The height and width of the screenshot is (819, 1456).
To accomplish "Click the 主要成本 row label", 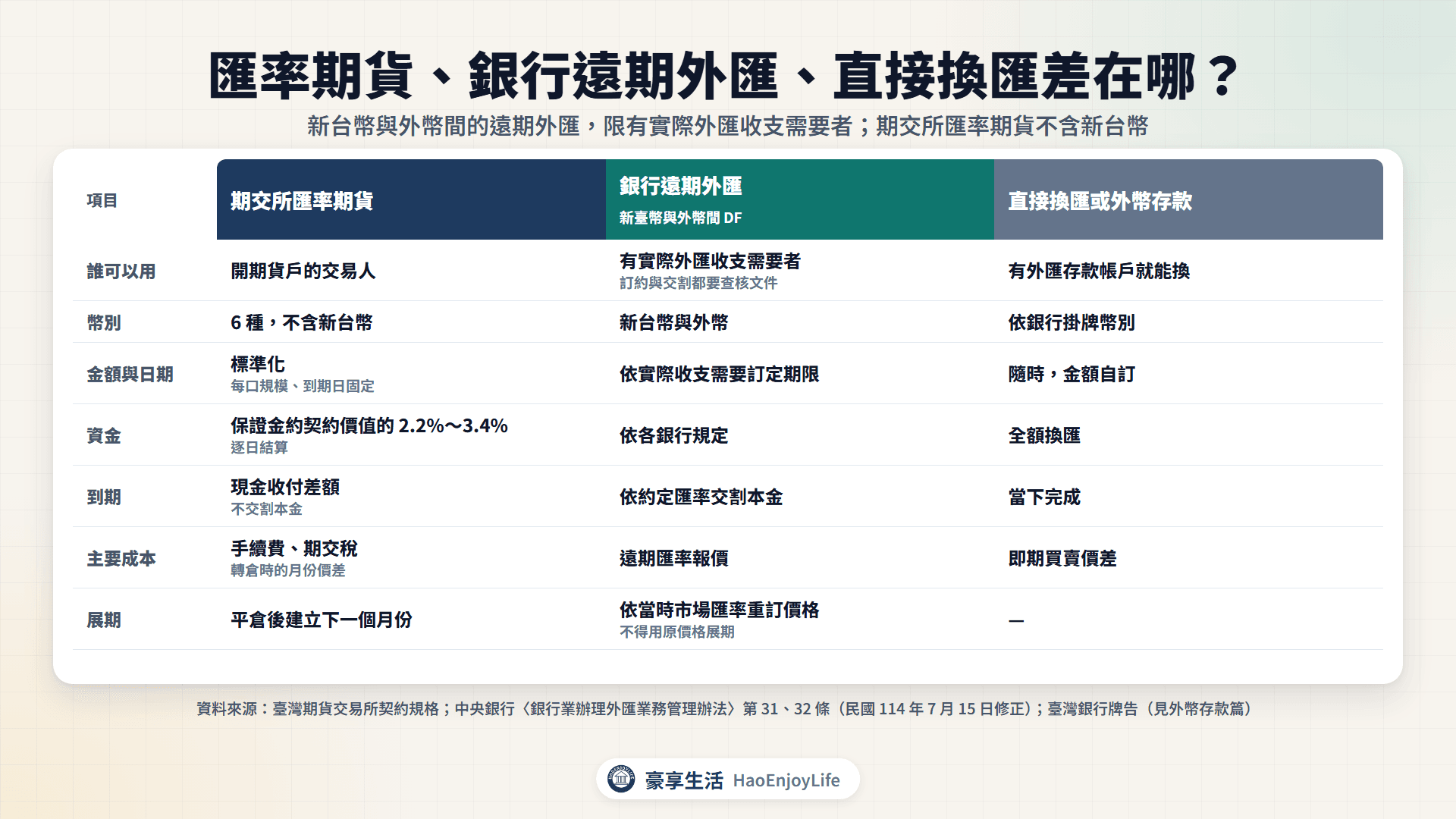I will point(121,559).
